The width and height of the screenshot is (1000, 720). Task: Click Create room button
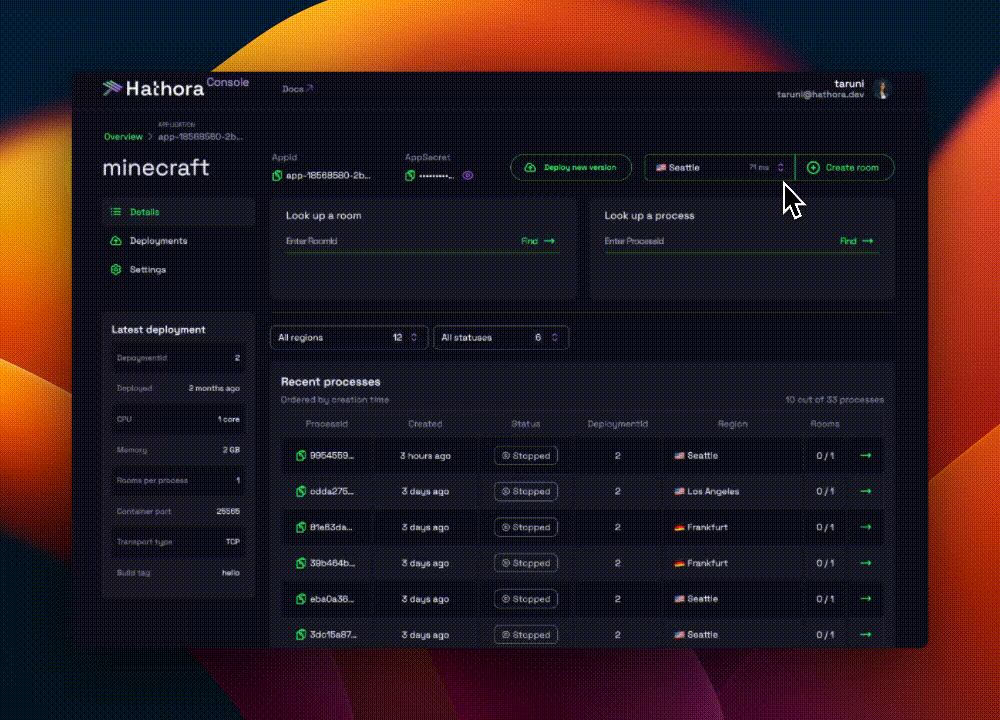click(844, 168)
